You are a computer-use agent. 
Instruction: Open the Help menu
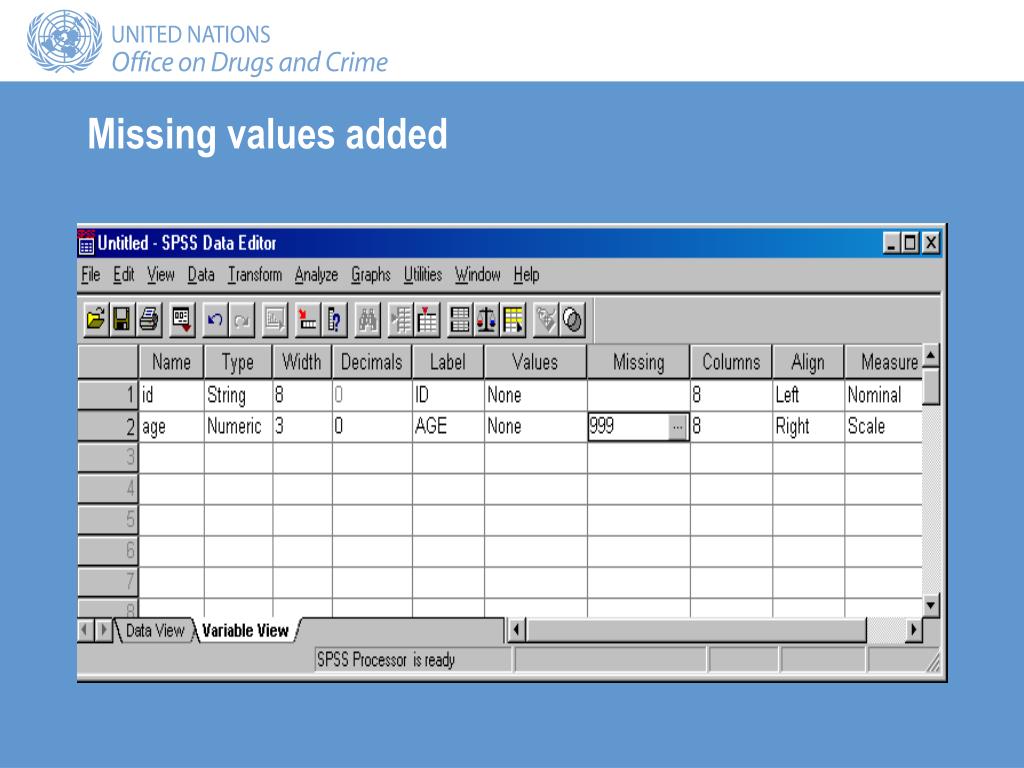526,275
